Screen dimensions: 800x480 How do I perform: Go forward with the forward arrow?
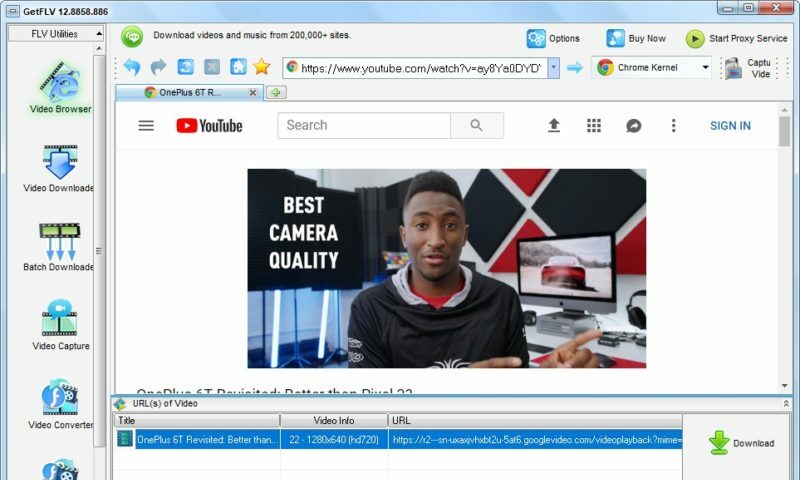tap(159, 67)
